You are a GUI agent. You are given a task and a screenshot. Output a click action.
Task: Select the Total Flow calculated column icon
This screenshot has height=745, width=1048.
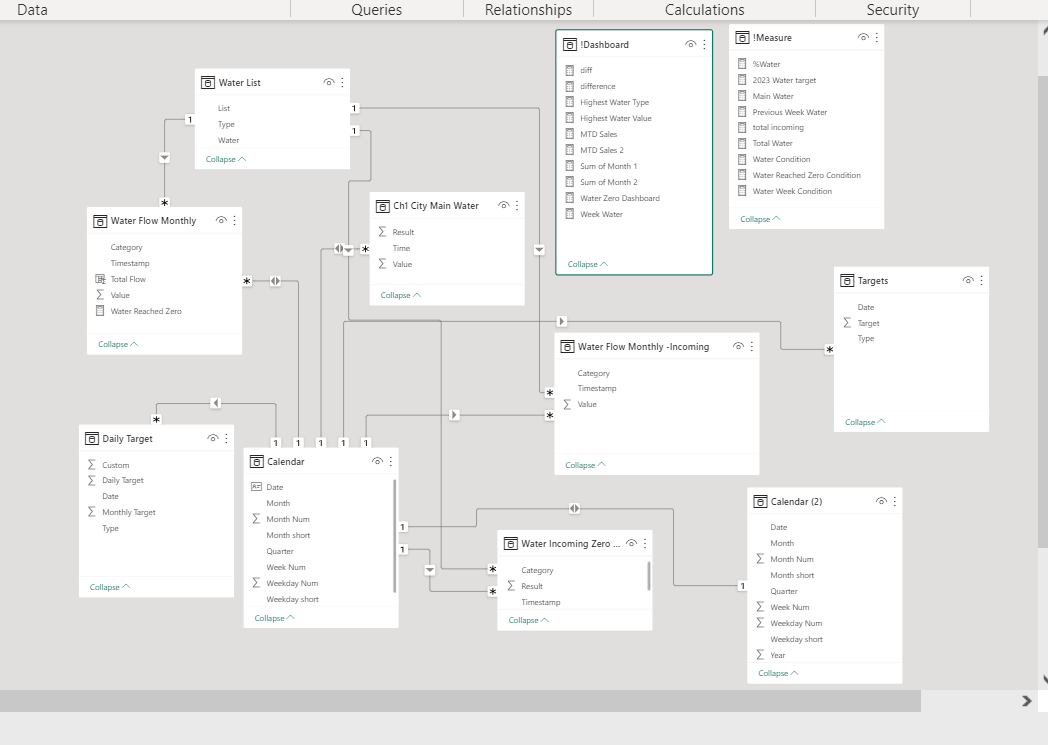pyautogui.click(x=100, y=279)
